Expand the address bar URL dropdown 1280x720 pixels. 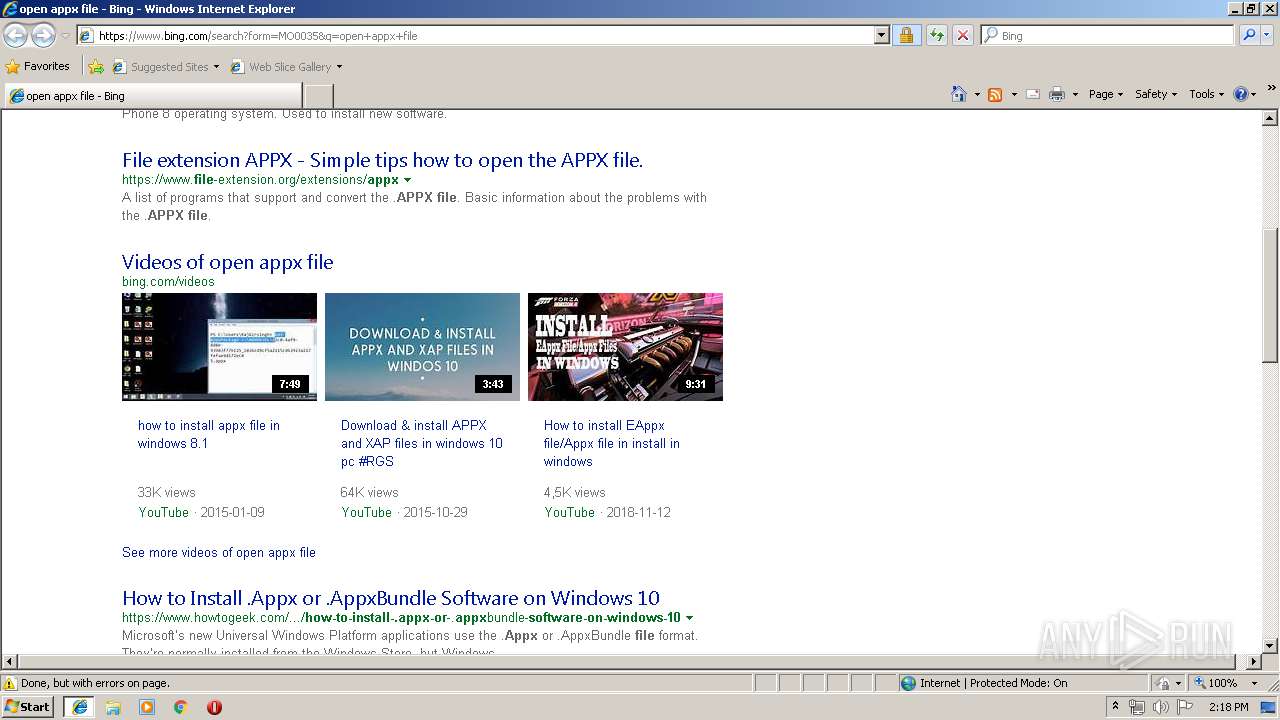(881, 35)
